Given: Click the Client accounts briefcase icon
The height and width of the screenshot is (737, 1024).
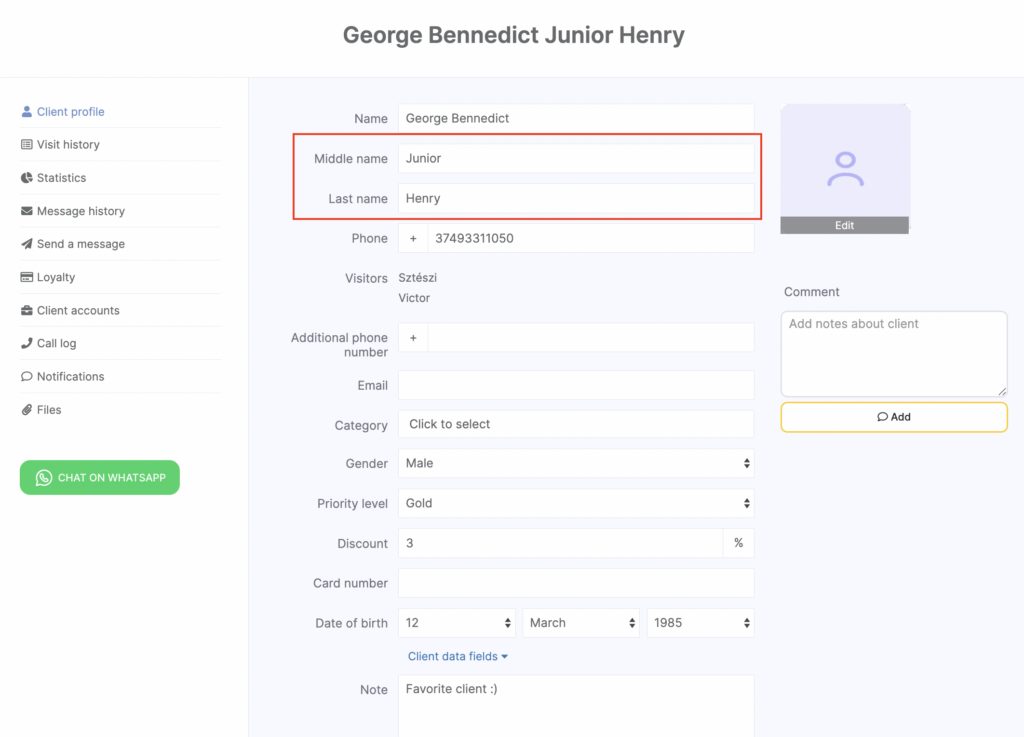Looking at the screenshot, I should pos(27,311).
